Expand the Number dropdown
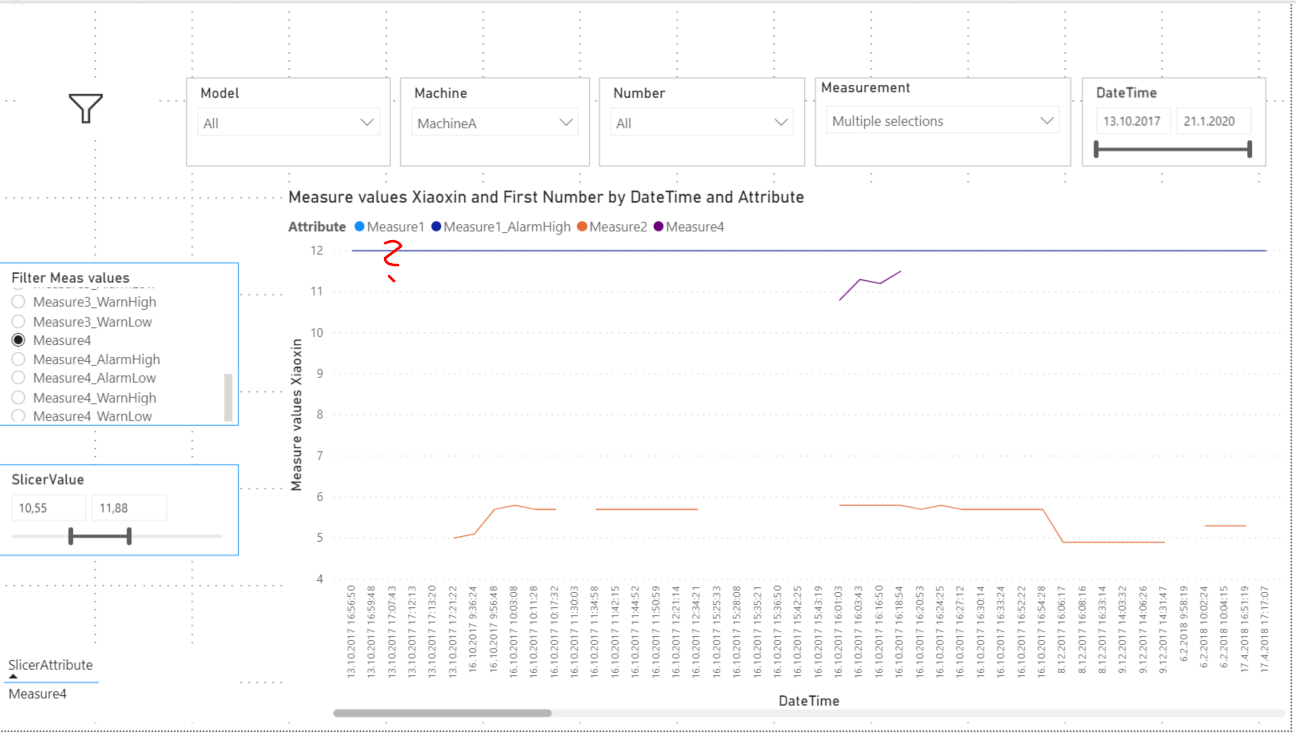The height and width of the screenshot is (735, 1296). tap(702, 123)
